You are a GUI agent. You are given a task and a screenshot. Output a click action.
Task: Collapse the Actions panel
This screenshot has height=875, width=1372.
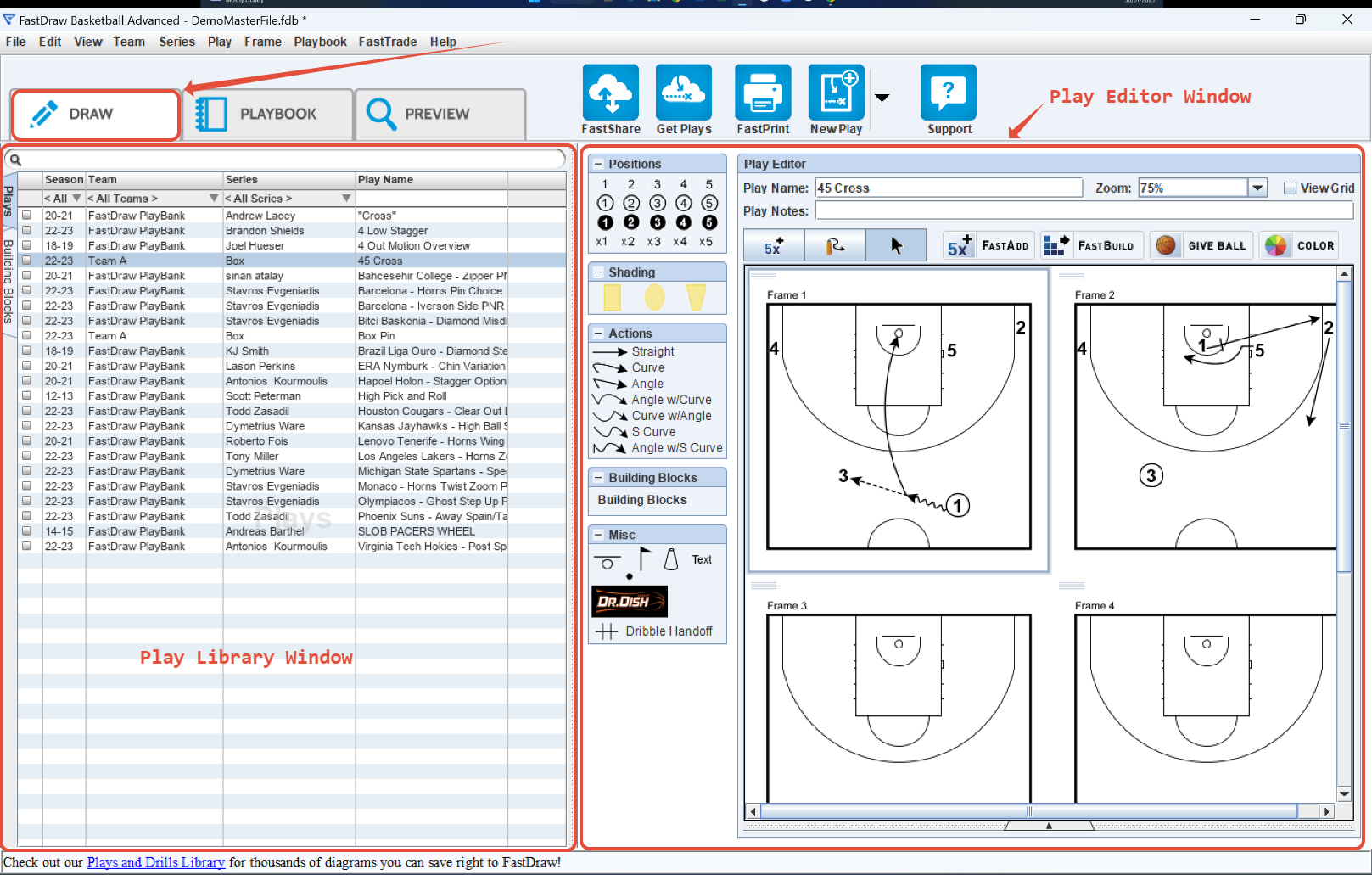pos(598,334)
